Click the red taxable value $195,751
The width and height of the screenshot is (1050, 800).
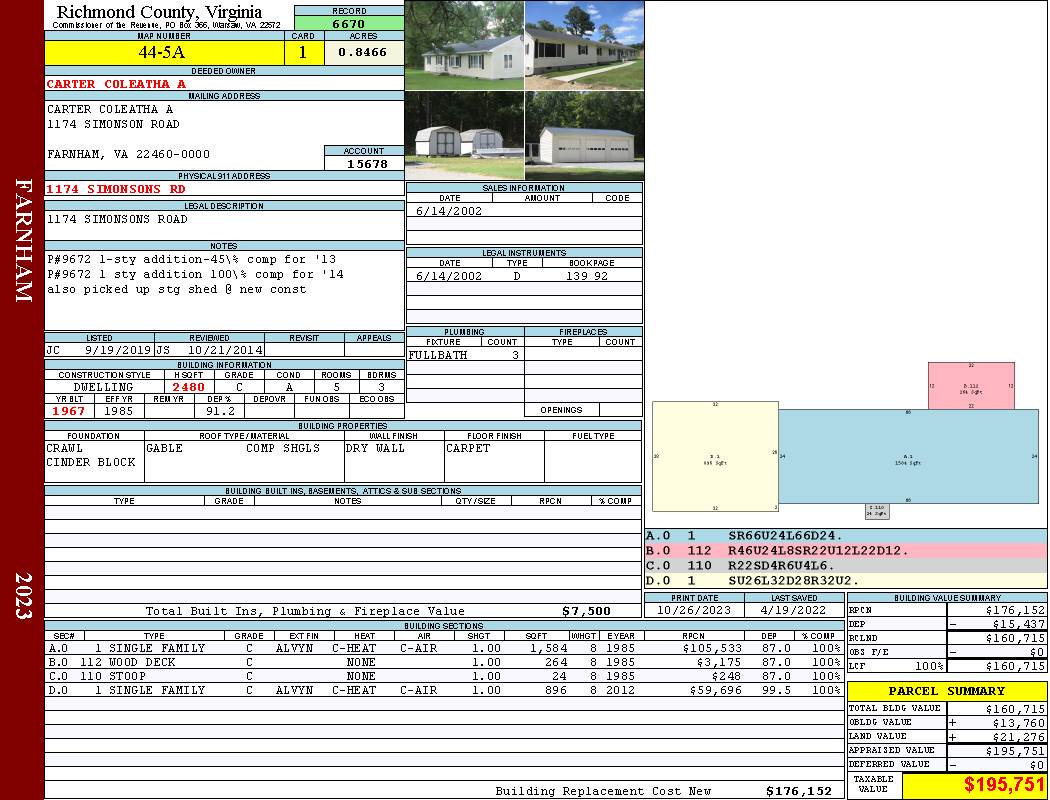coord(1003,785)
